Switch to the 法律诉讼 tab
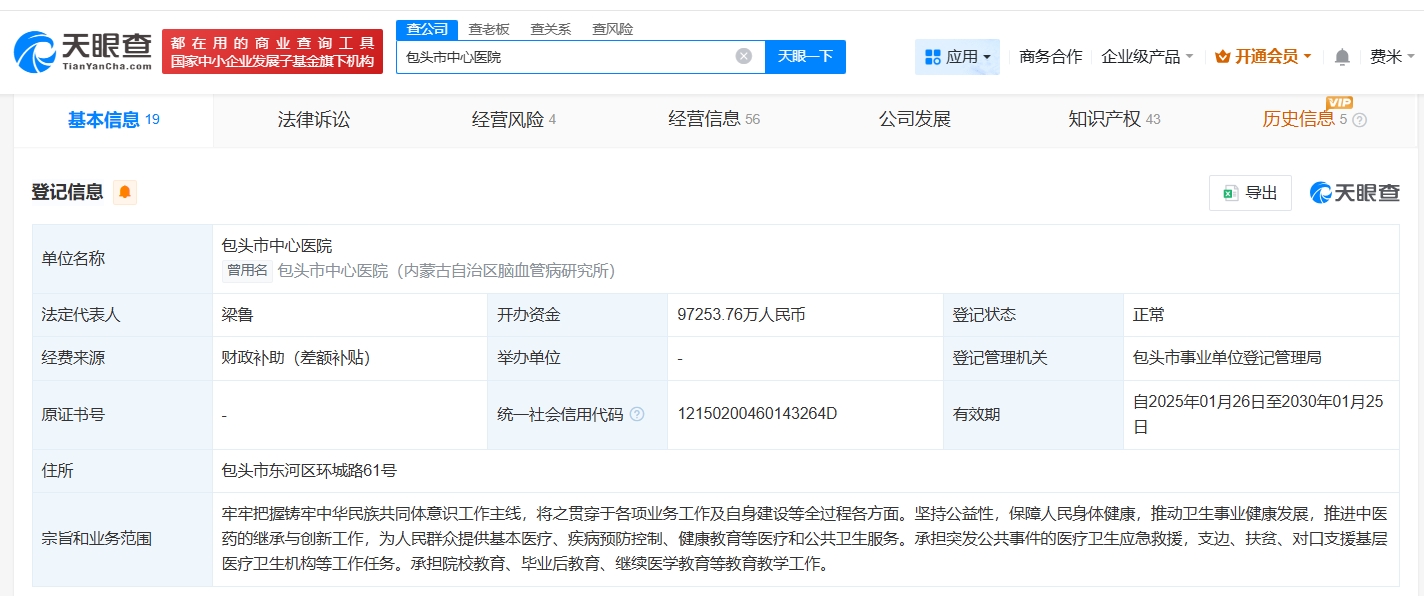The image size is (1424, 596). coord(314,120)
